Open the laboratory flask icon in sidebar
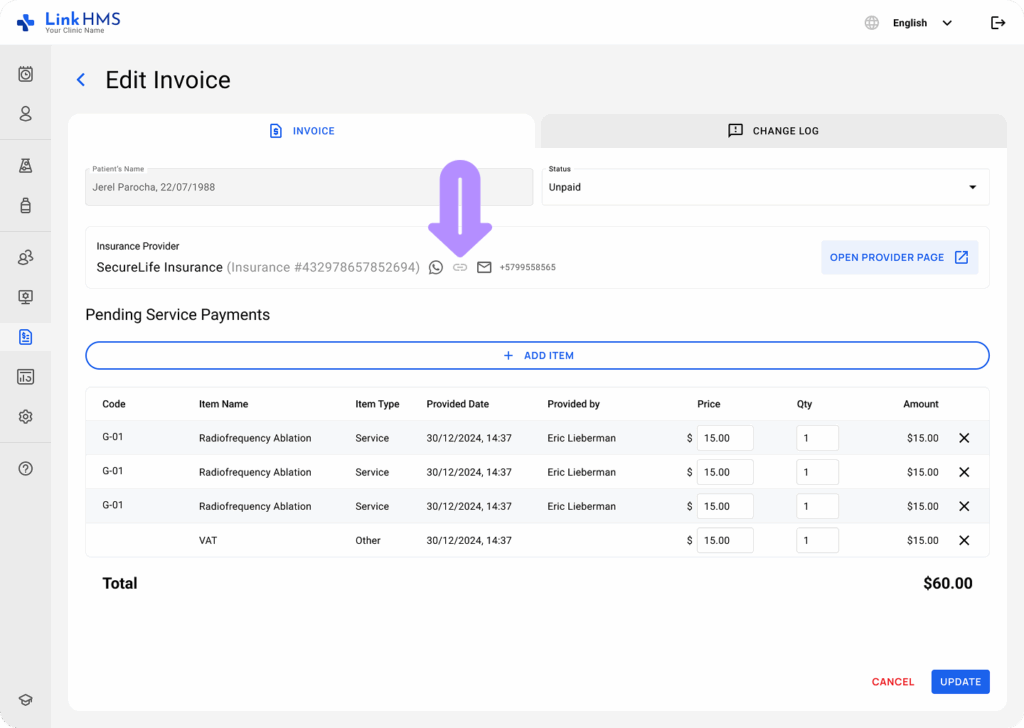The width and height of the screenshot is (1024, 728). coord(26,166)
